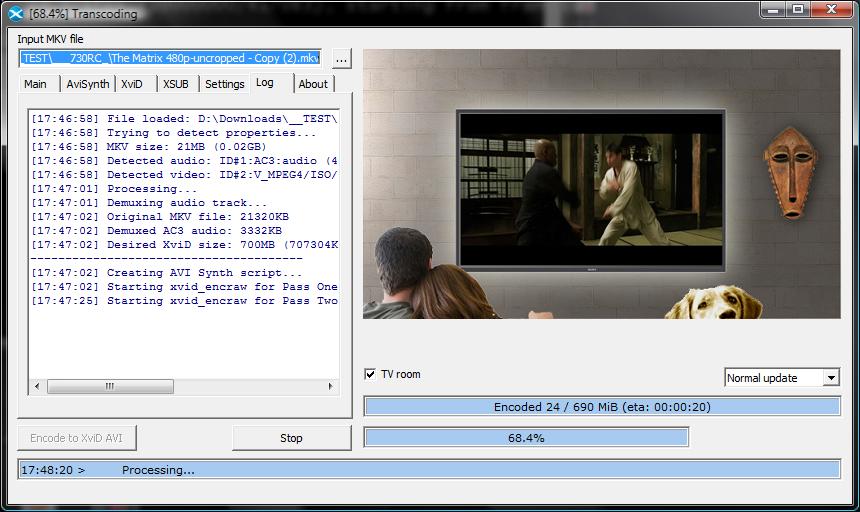Click the log scroll left arrow
The image size is (860, 512).
[37, 386]
